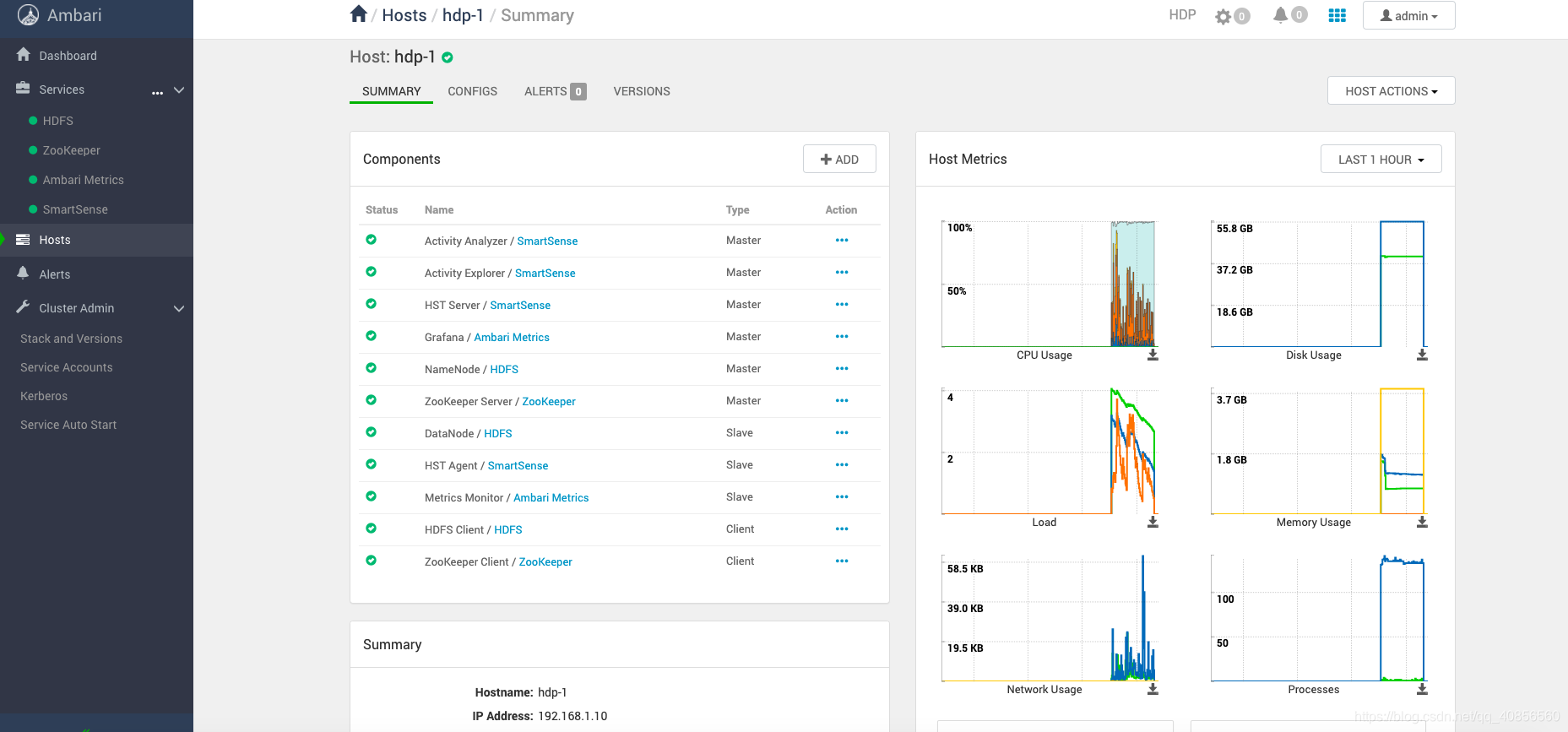Open actions menu for NameNode row

click(842, 369)
